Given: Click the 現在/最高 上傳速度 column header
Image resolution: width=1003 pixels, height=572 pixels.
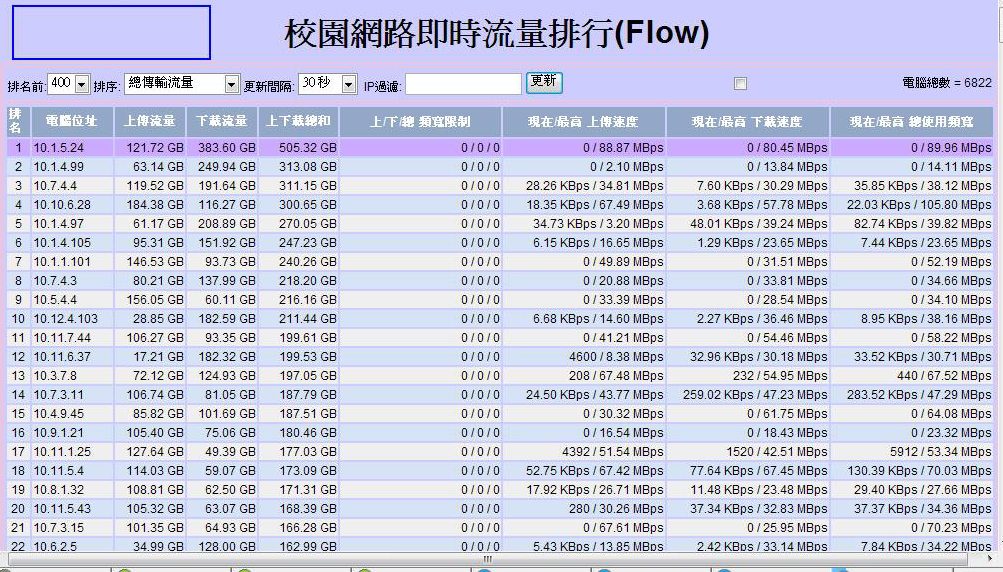Looking at the screenshot, I should tap(583, 122).
